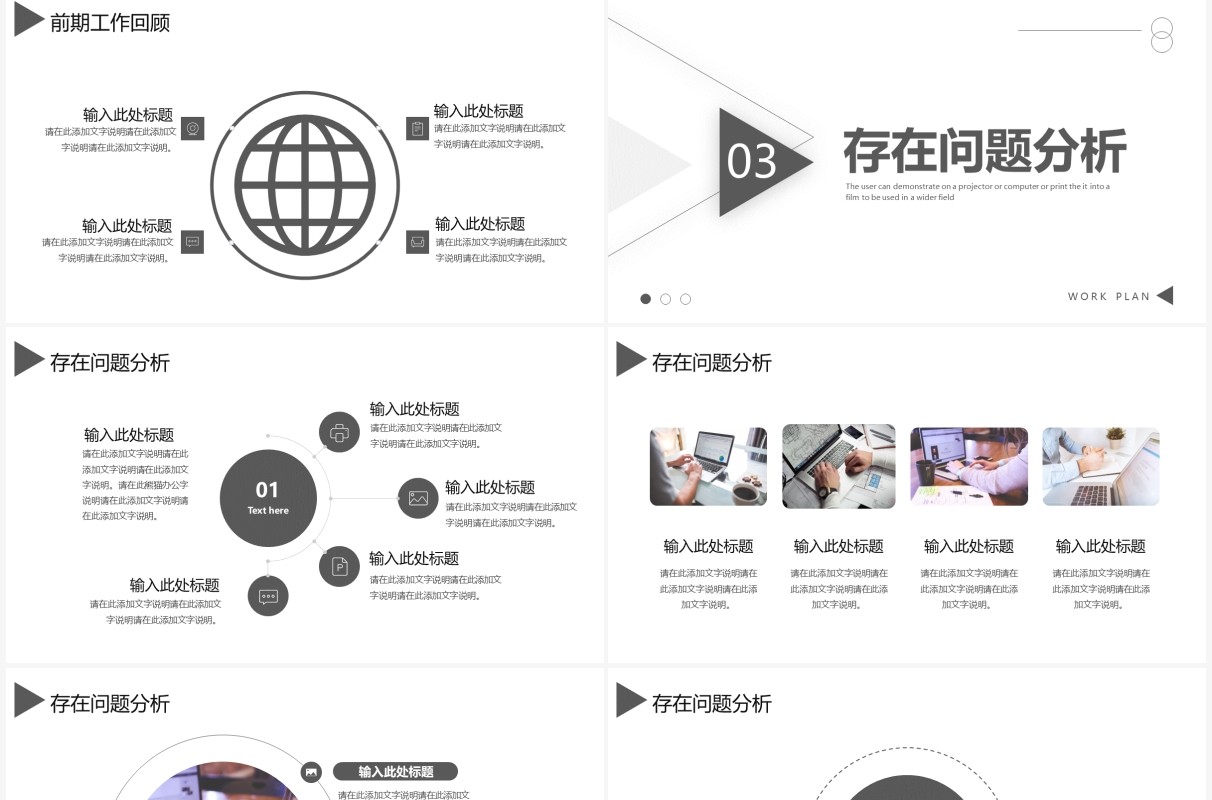Click the round printer icon
This screenshot has width=1212, height=800.
click(x=339, y=432)
